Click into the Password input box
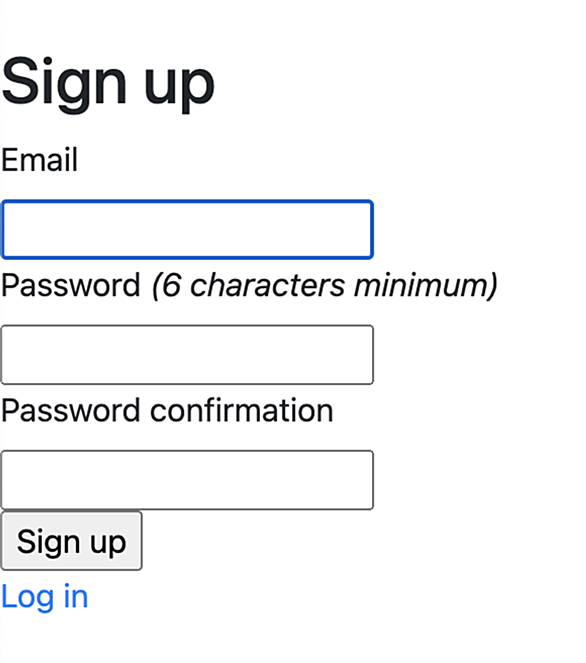The width and height of the screenshot is (586, 663). point(187,355)
